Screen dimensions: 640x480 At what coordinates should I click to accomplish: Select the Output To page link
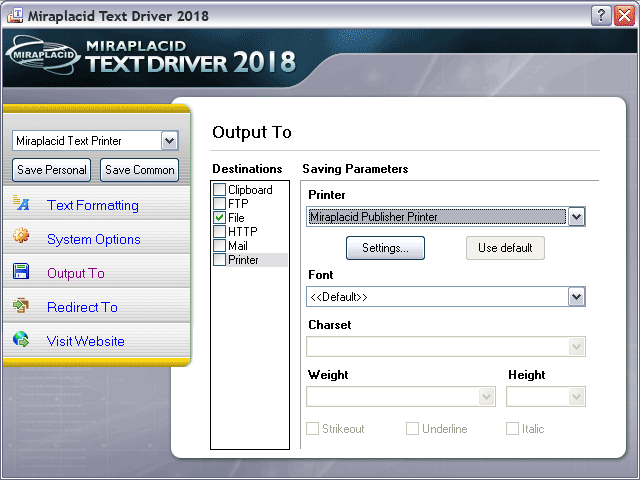pyautogui.click(x=76, y=273)
